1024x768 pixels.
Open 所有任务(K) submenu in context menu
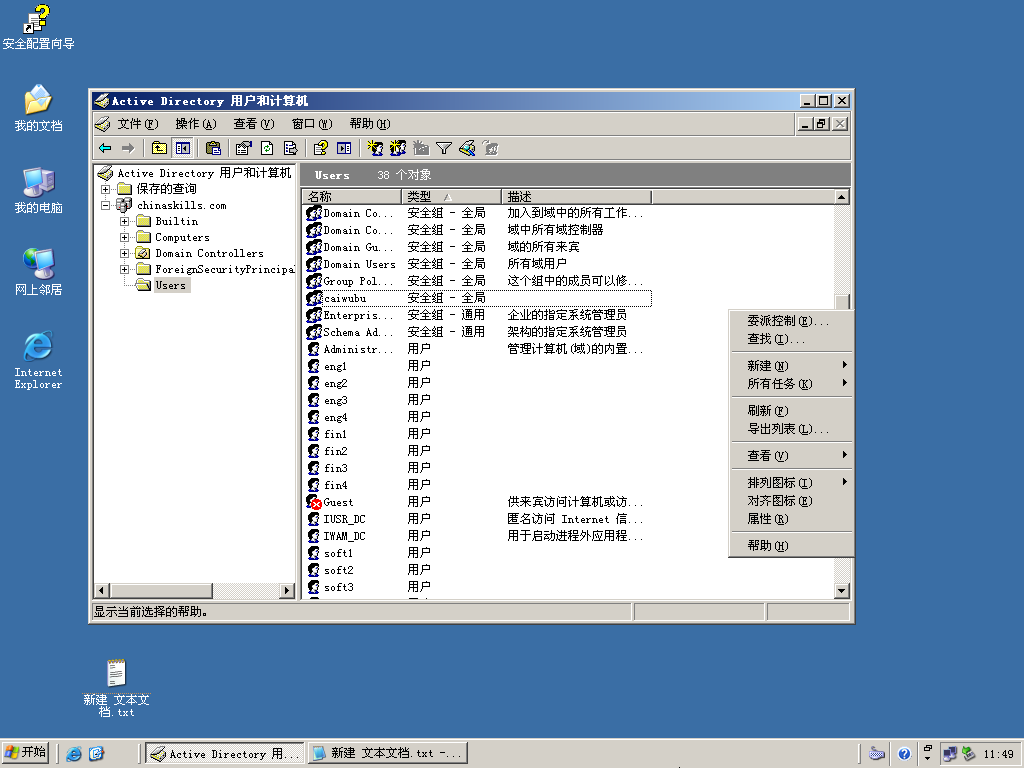791,384
